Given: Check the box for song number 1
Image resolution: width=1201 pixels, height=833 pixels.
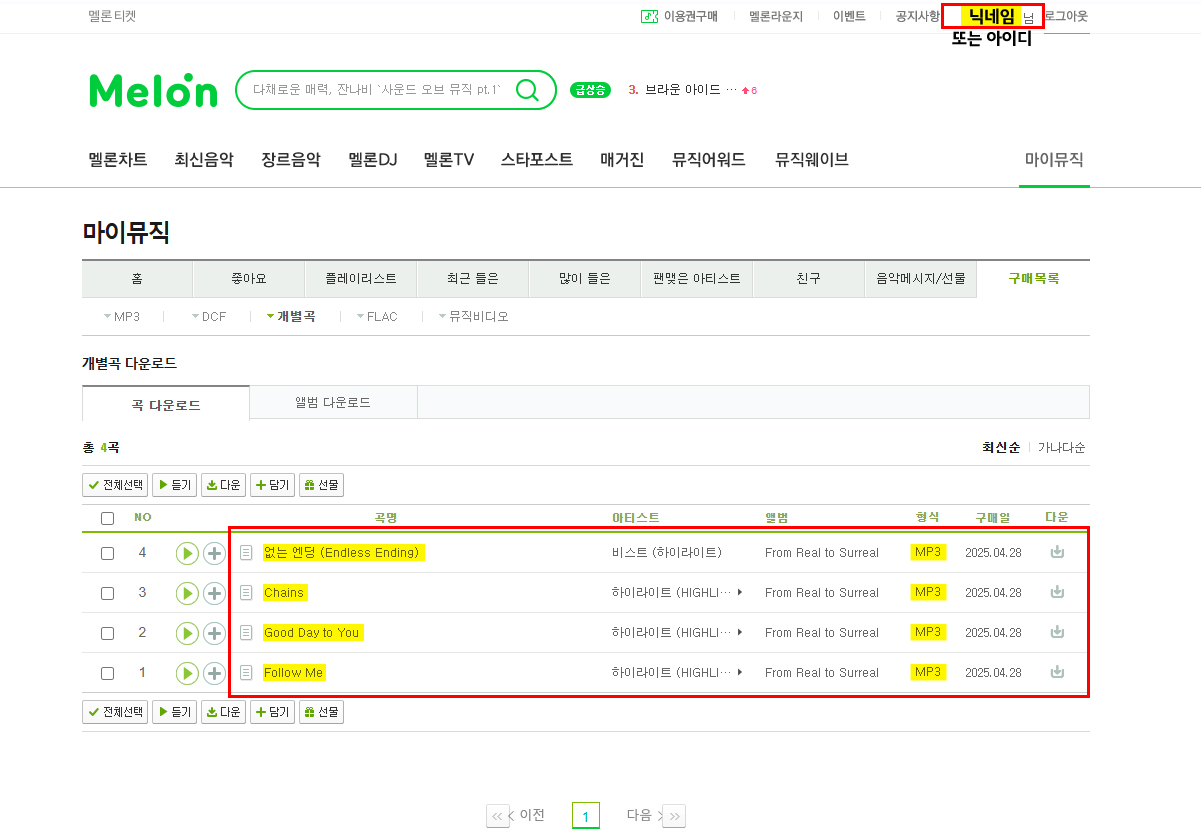Looking at the screenshot, I should (107, 673).
